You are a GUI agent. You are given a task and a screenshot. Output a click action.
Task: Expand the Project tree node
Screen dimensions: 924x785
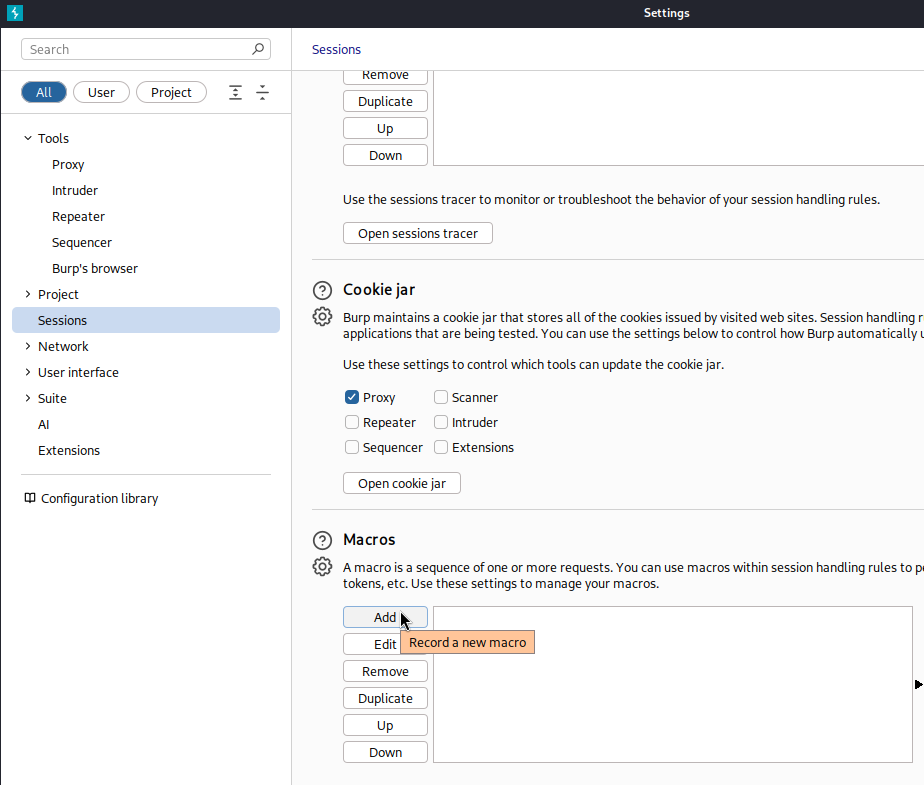pos(28,294)
